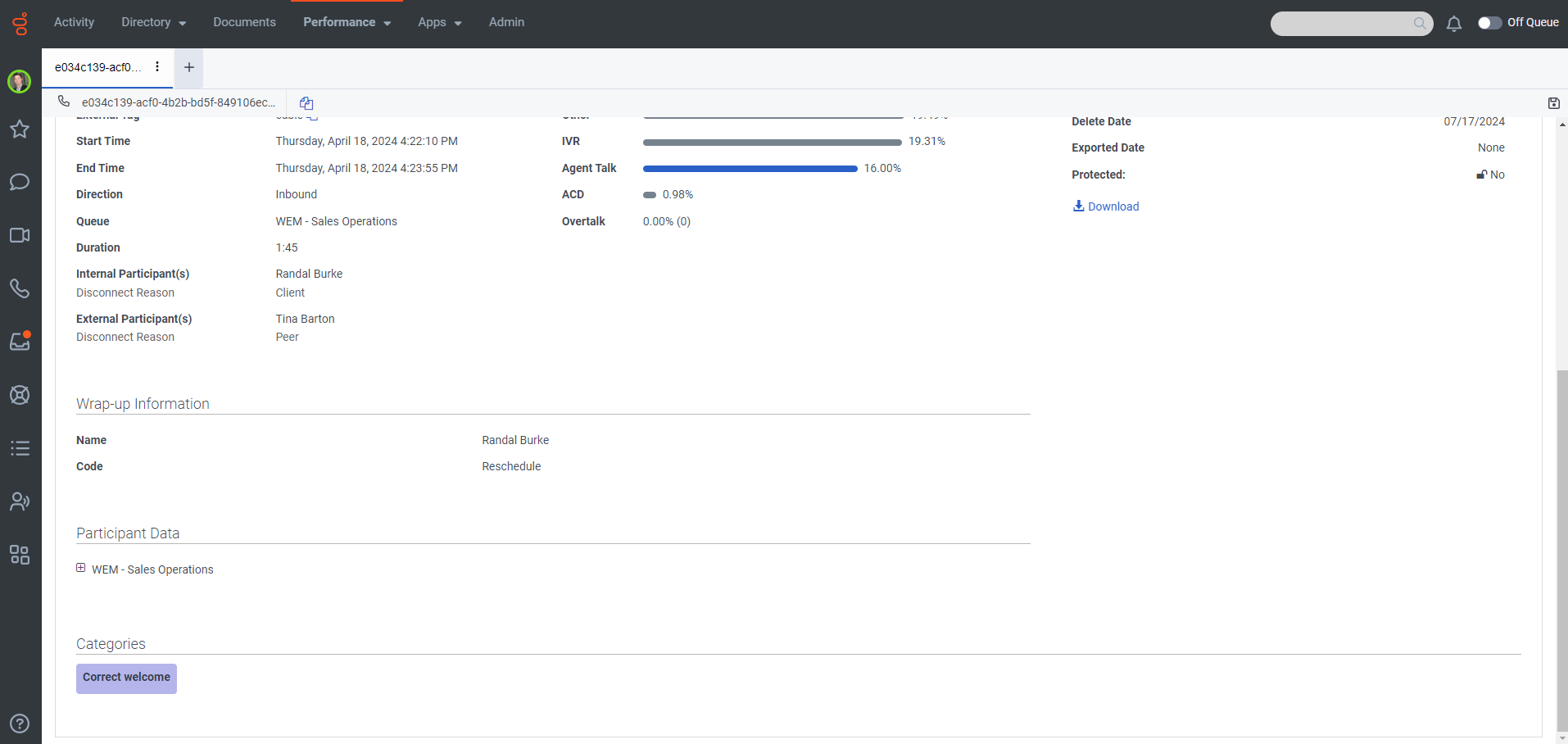Open the phone calls panel

(x=20, y=288)
